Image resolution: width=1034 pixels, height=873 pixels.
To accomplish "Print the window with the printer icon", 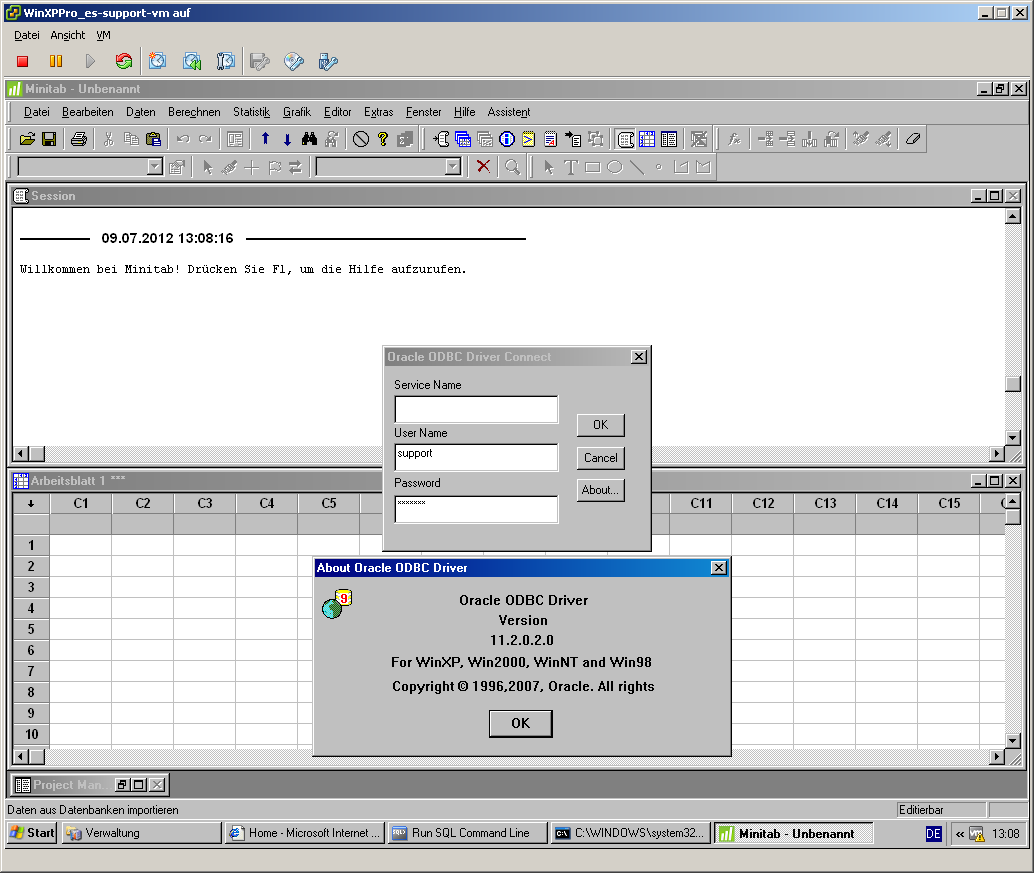I will tap(79, 139).
